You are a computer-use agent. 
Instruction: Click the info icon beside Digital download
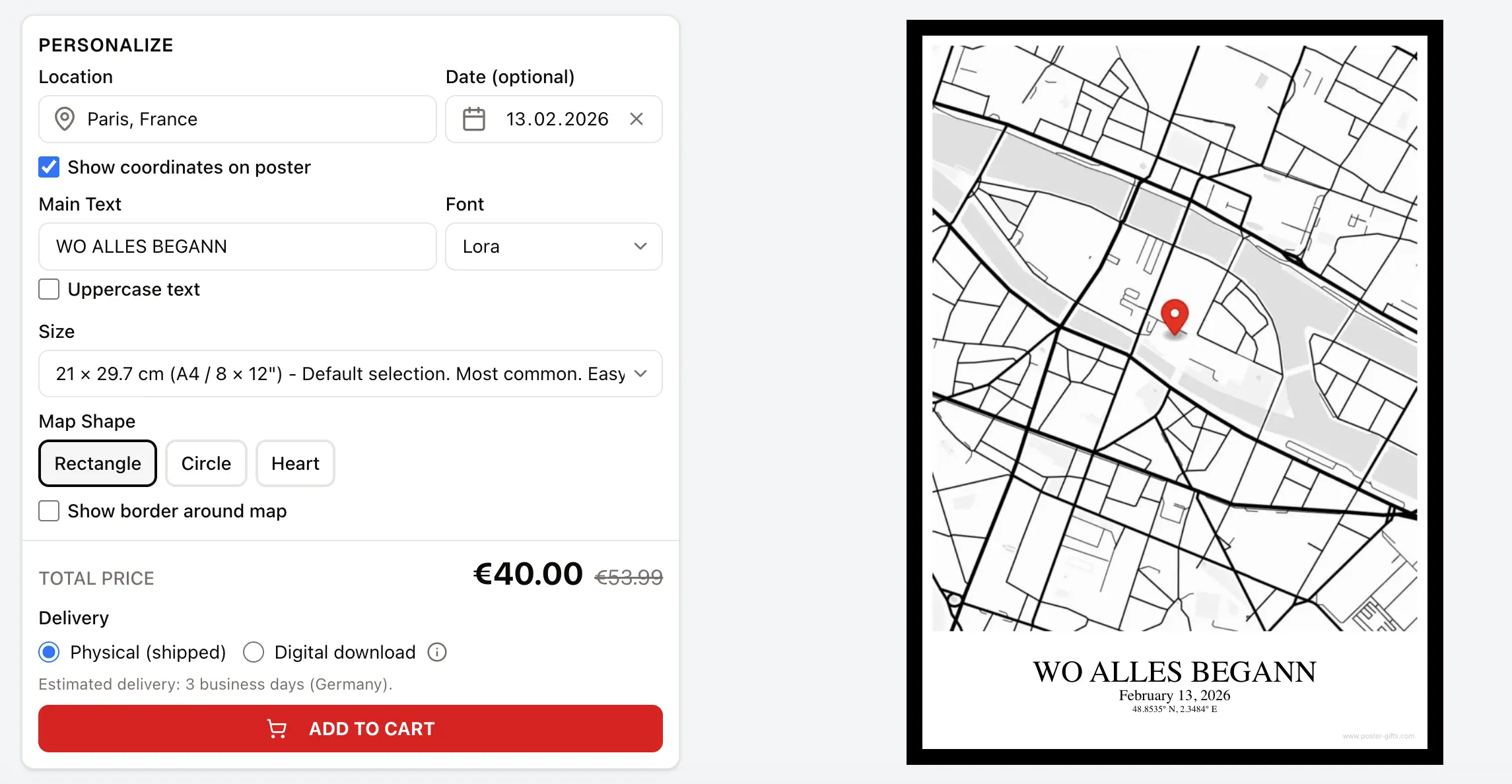coord(437,652)
